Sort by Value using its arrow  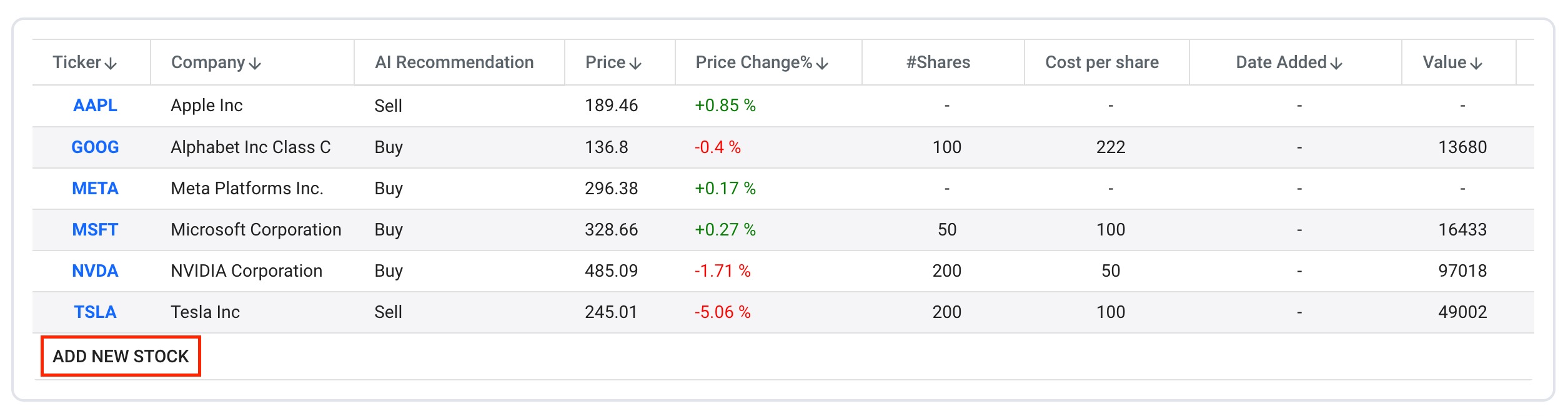[1476, 64]
